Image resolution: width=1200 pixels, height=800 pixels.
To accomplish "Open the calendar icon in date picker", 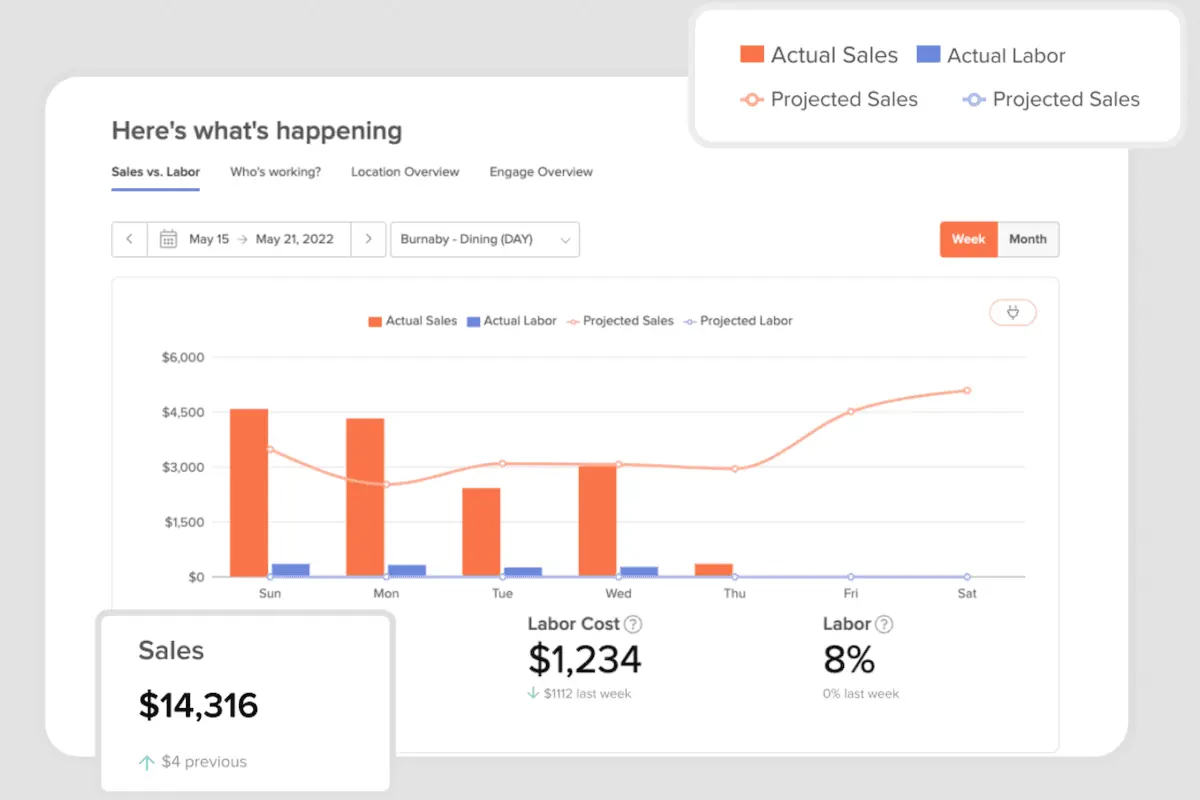I will 169,239.
